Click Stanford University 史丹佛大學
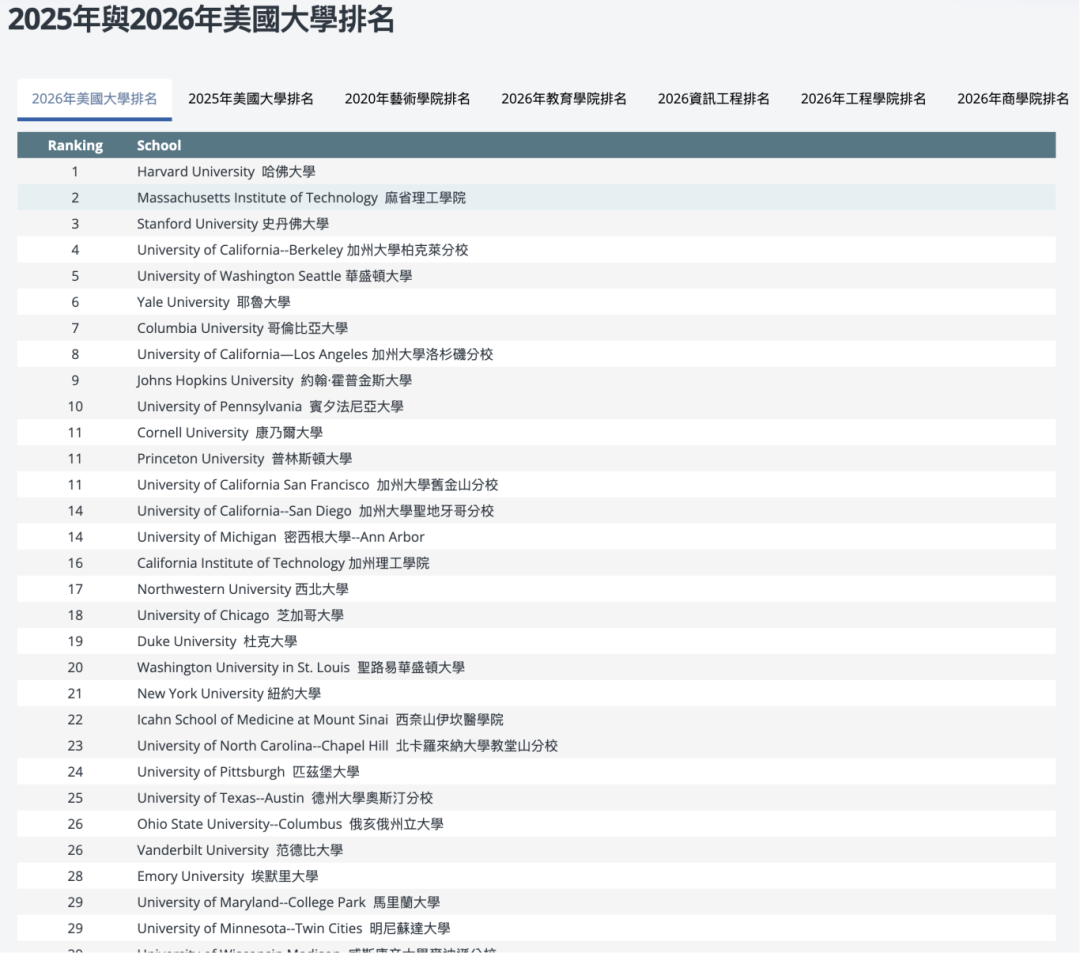The height and width of the screenshot is (953, 1080). point(233,224)
